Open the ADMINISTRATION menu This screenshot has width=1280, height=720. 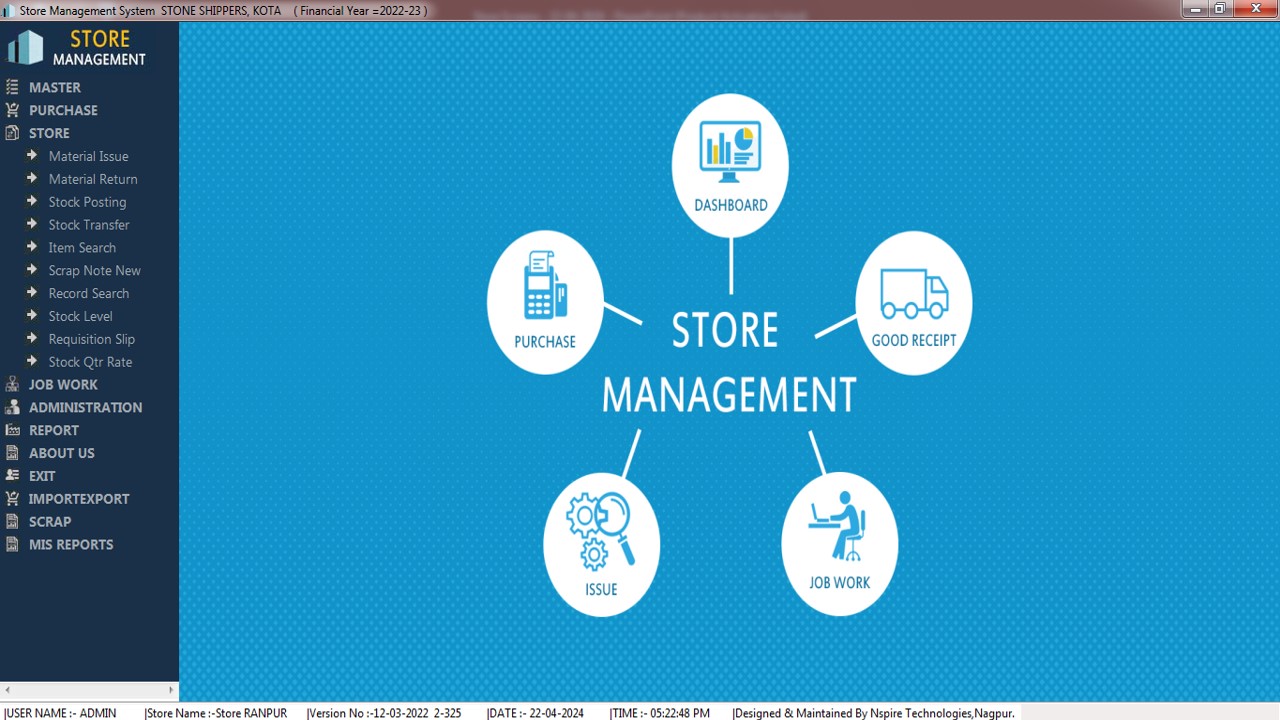pos(85,407)
